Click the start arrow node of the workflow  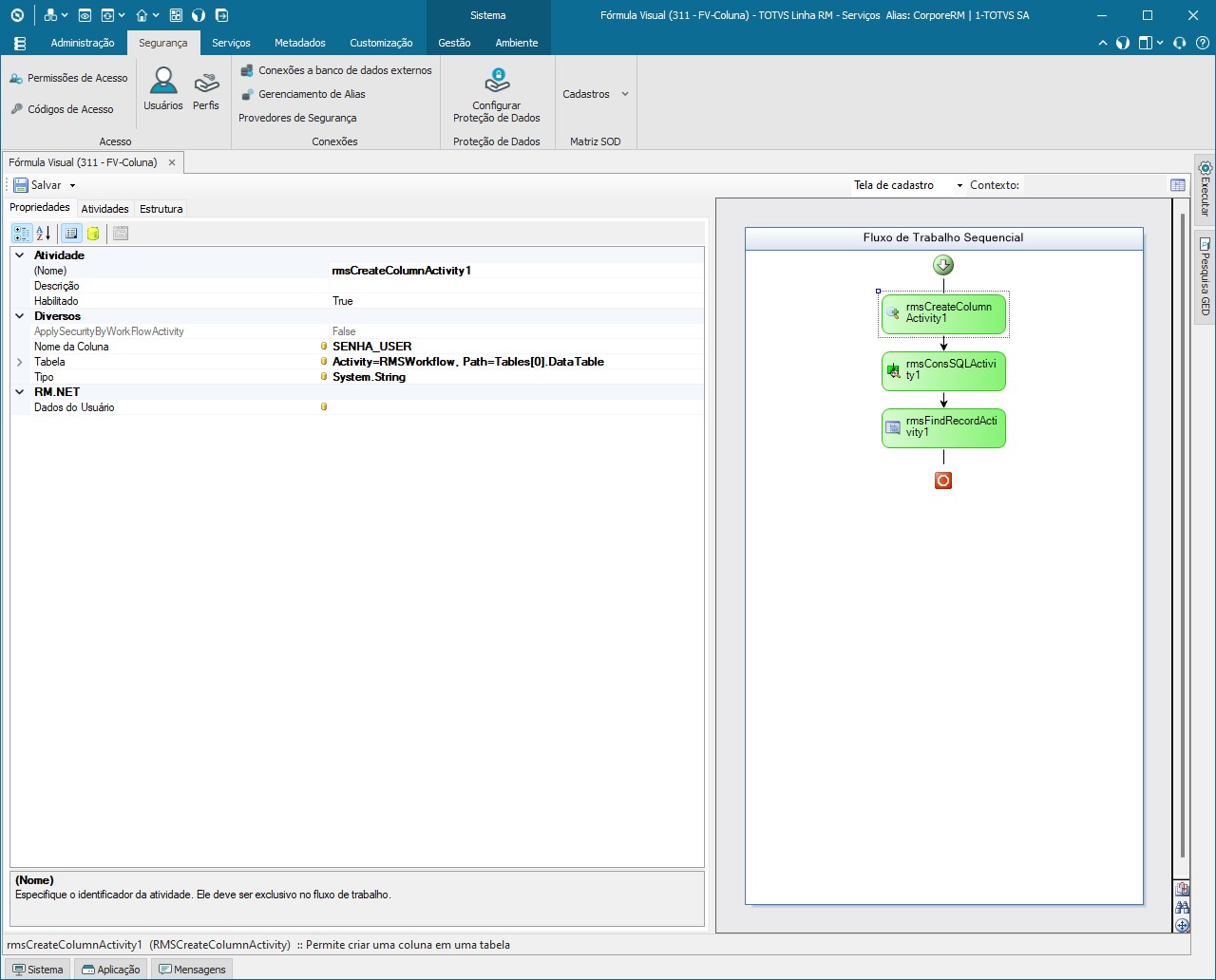943,265
